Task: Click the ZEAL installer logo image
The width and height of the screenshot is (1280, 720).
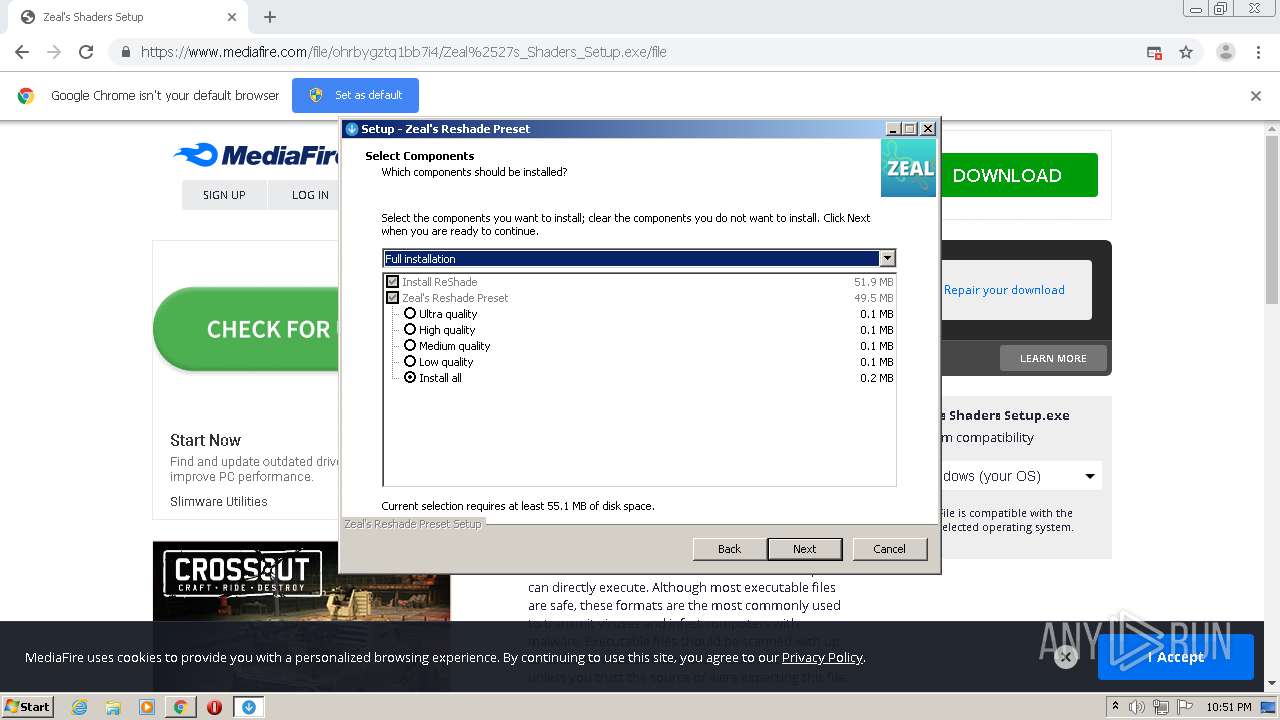Action: [x=908, y=167]
